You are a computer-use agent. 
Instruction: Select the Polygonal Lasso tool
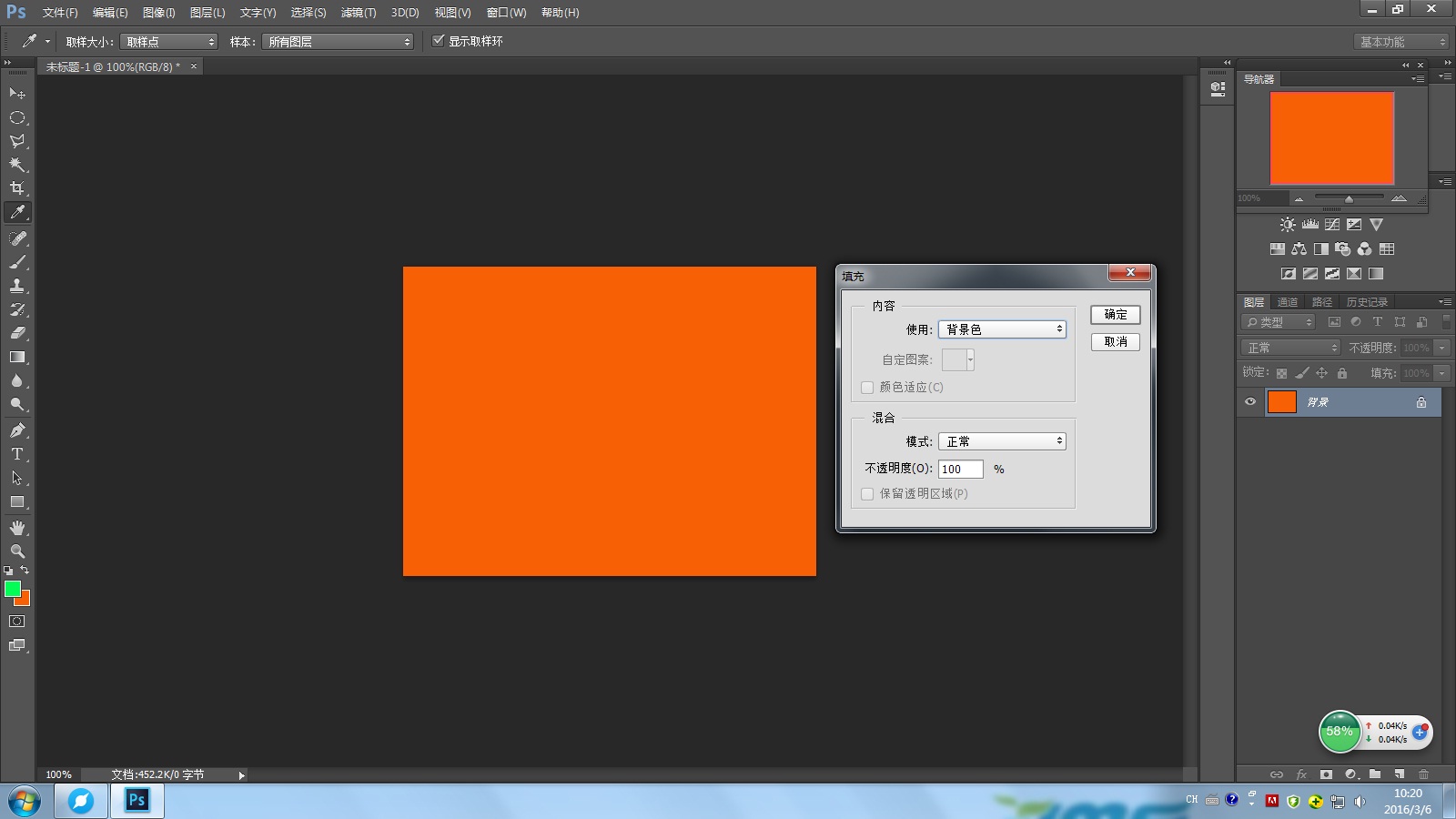point(17,141)
